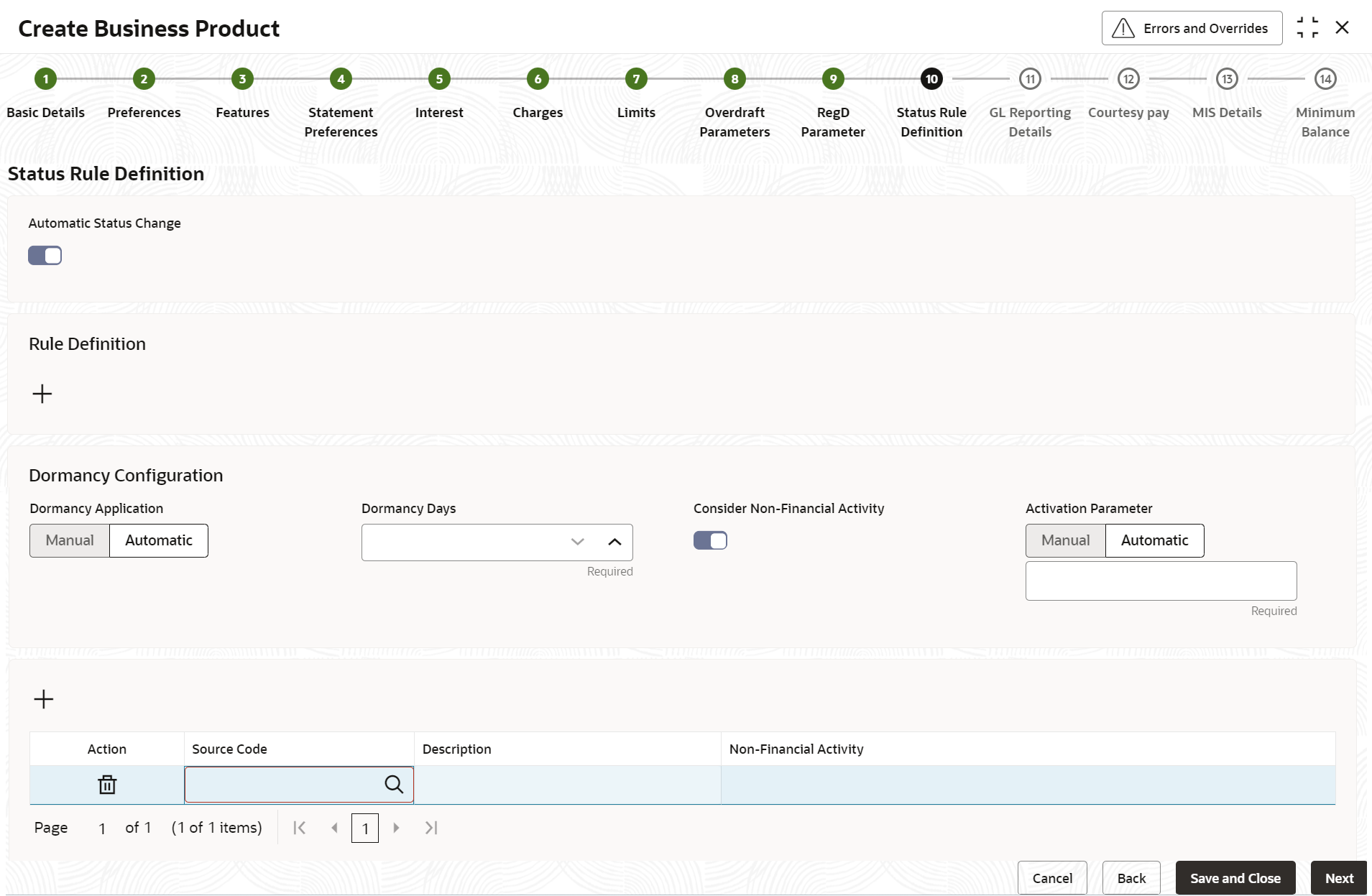Click step 8 circle for Overdraft Parameters
The width and height of the screenshot is (1372, 896).
(x=735, y=79)
